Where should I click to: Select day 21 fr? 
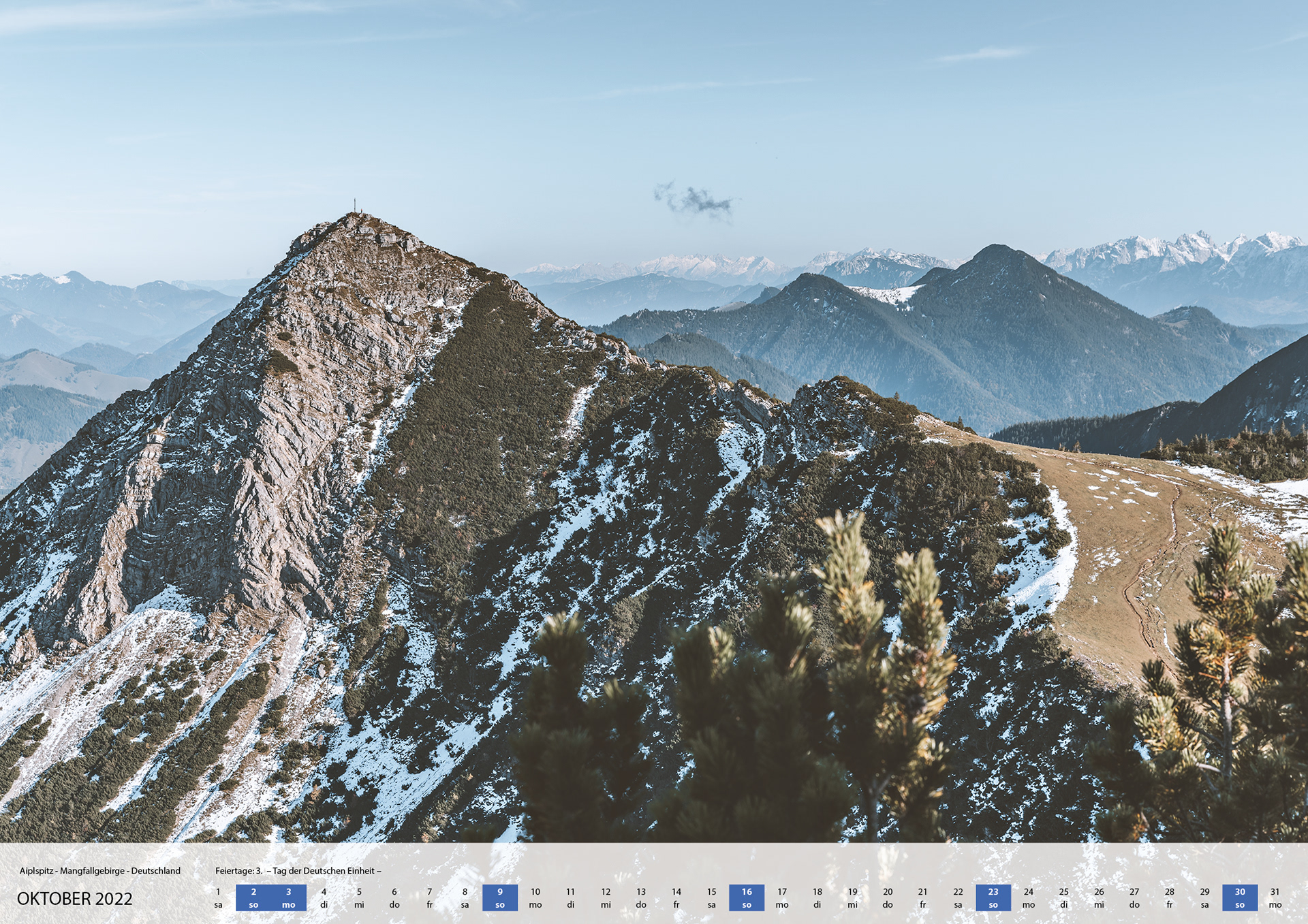pyautogui.click(x=923, y=897)
